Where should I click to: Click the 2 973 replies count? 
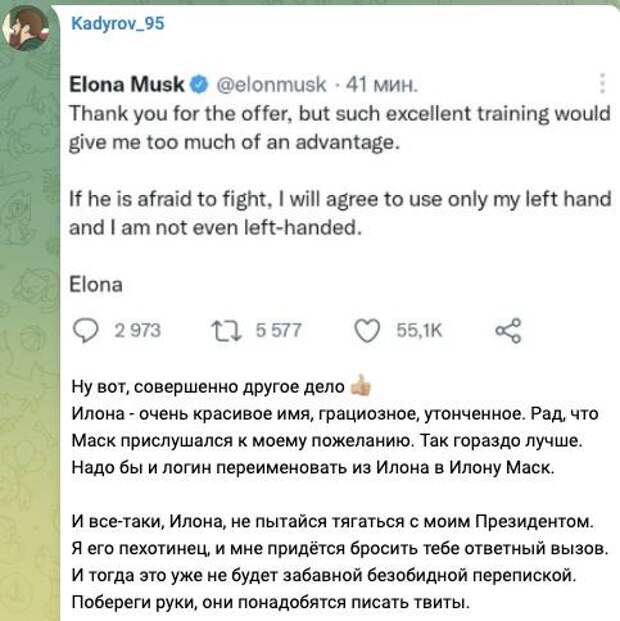[137, 330]
